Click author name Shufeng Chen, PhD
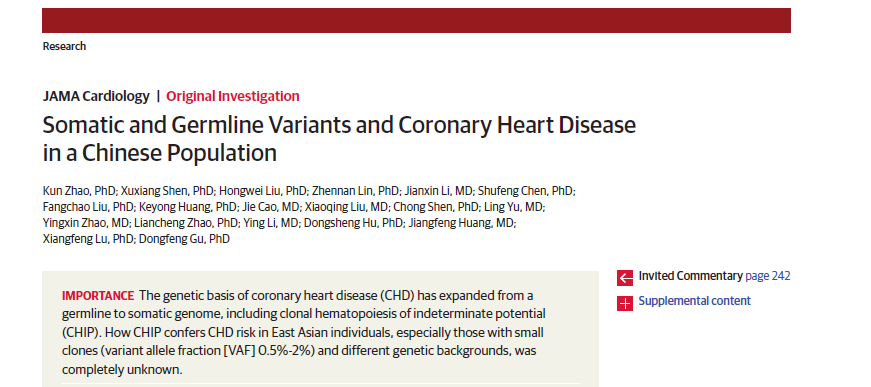The height and width of the screenshot is (387, 871). coord(525,191)
